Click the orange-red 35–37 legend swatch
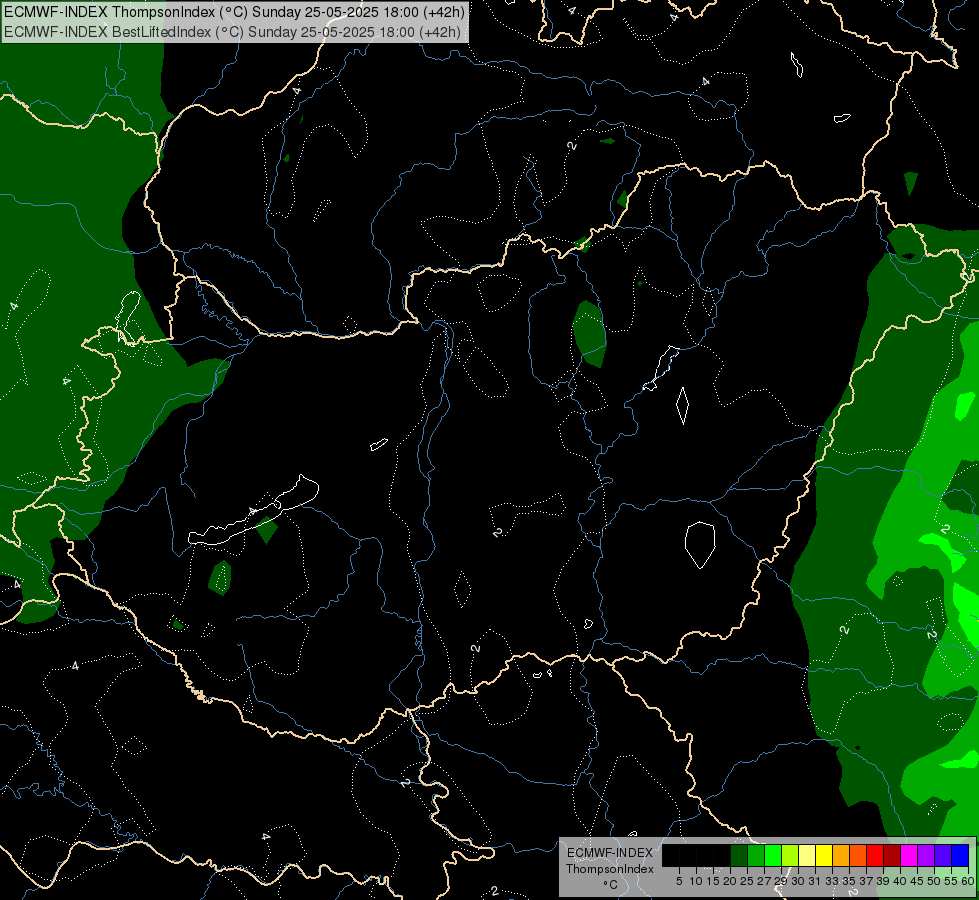This screenshot has height=900, width=979. [x=858, y=856]
